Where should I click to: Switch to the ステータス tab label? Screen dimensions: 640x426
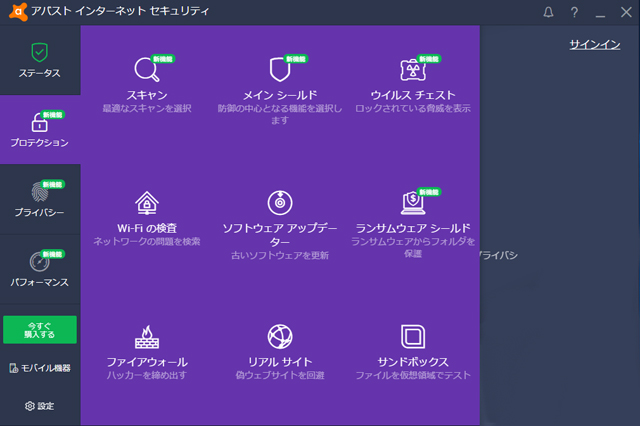tap(40, 73)
